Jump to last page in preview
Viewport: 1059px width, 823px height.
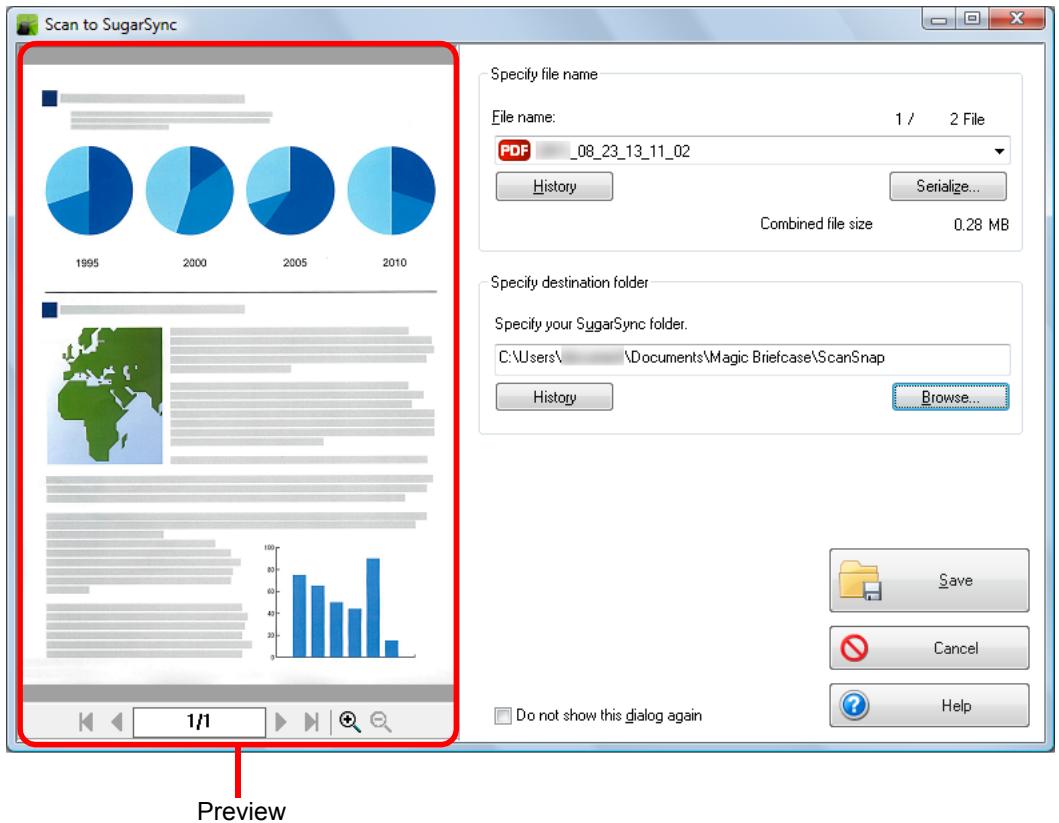click(311, 722)
